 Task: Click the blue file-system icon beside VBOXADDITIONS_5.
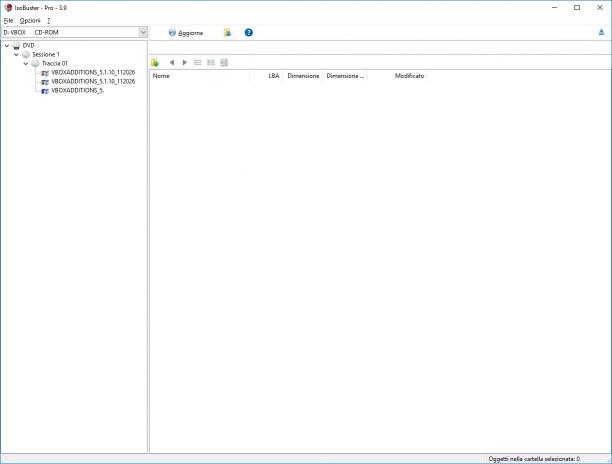click(45, 91)
